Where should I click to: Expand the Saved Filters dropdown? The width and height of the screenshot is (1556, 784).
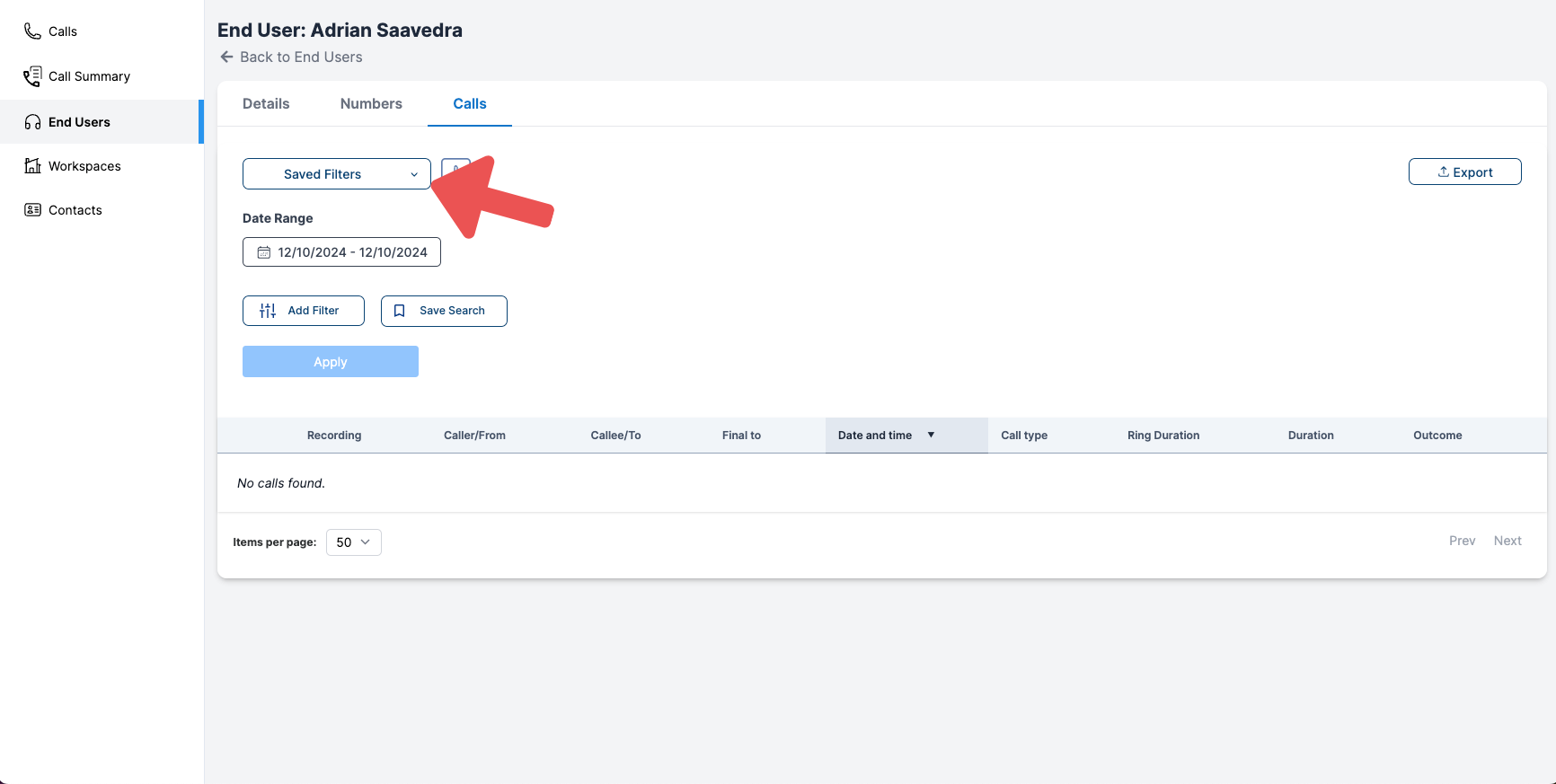[337, 174]
